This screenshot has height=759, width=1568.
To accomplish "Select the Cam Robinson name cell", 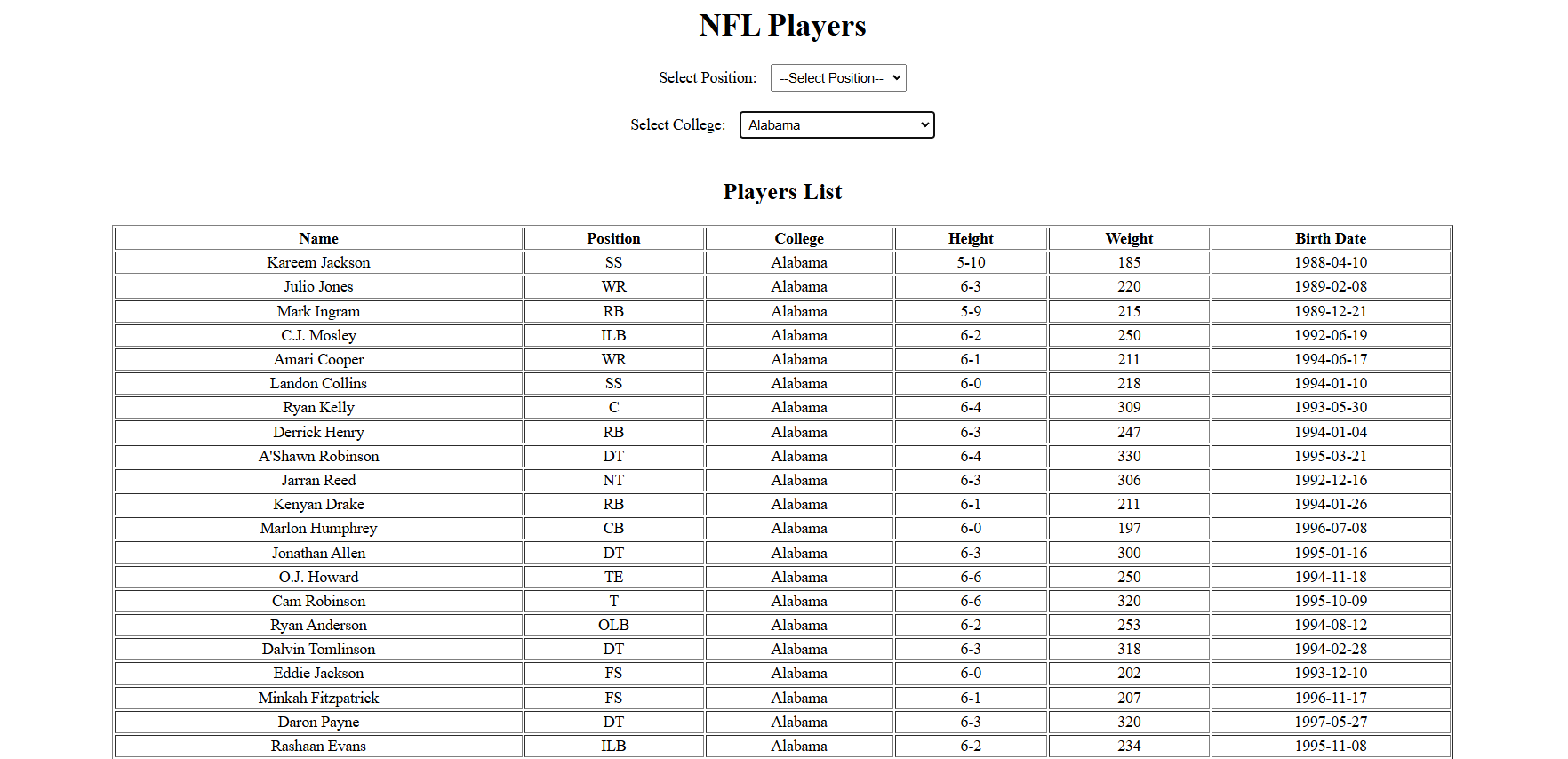I will tap(318, 601).
